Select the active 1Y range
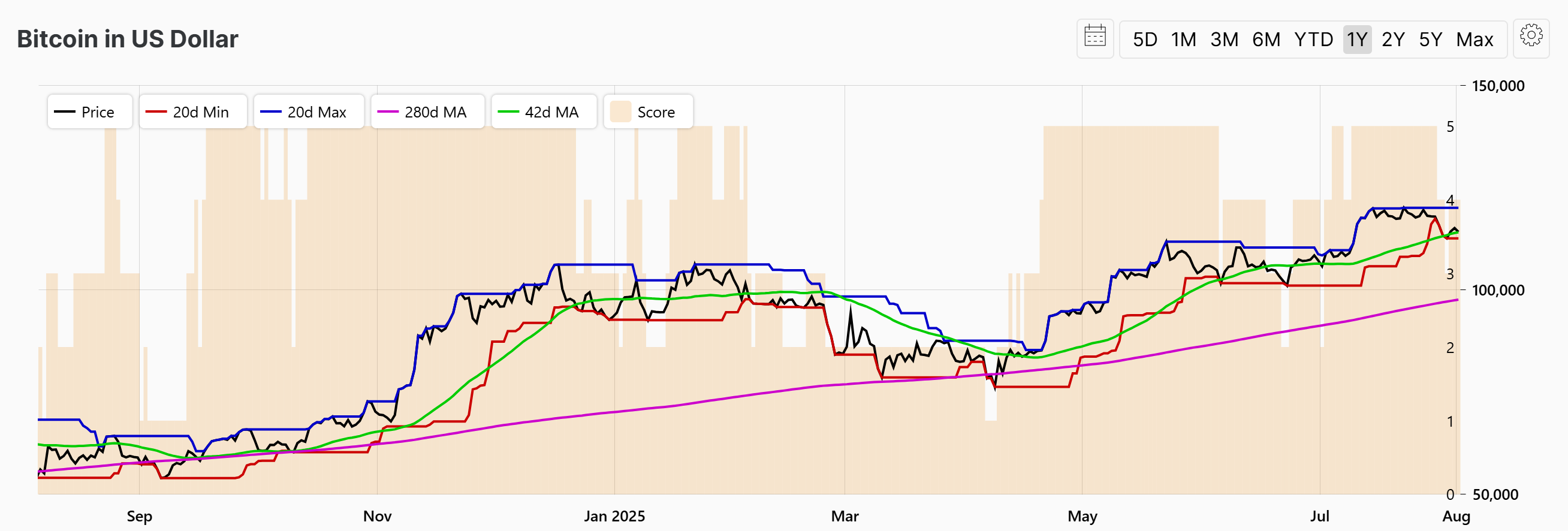The height and width of the screenshot is (531, 1568). [x=1357, y=40]
